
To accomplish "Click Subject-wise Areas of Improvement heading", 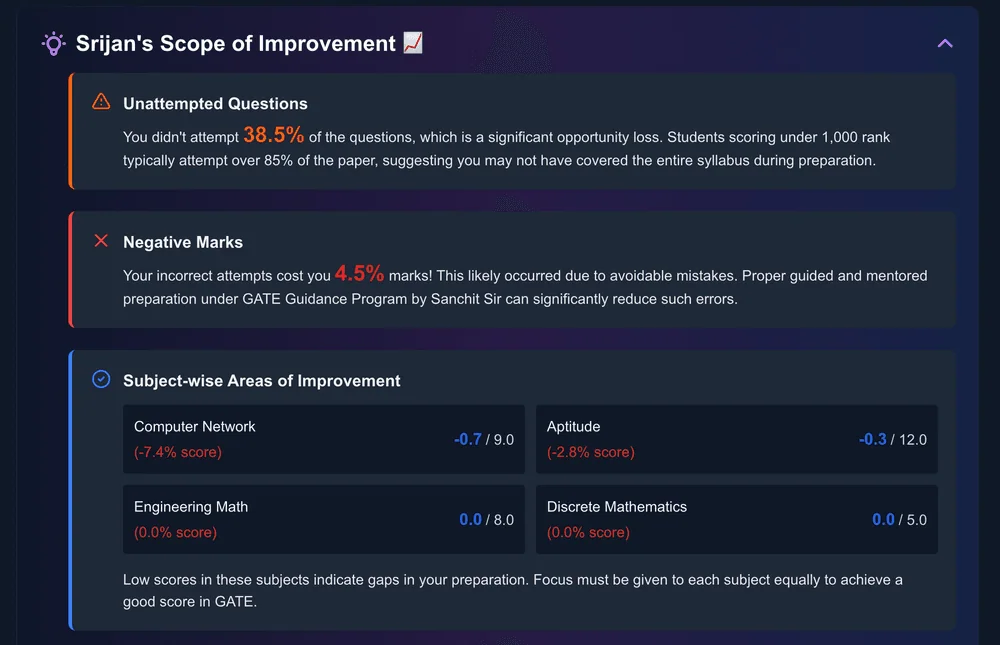I will 261,381.
